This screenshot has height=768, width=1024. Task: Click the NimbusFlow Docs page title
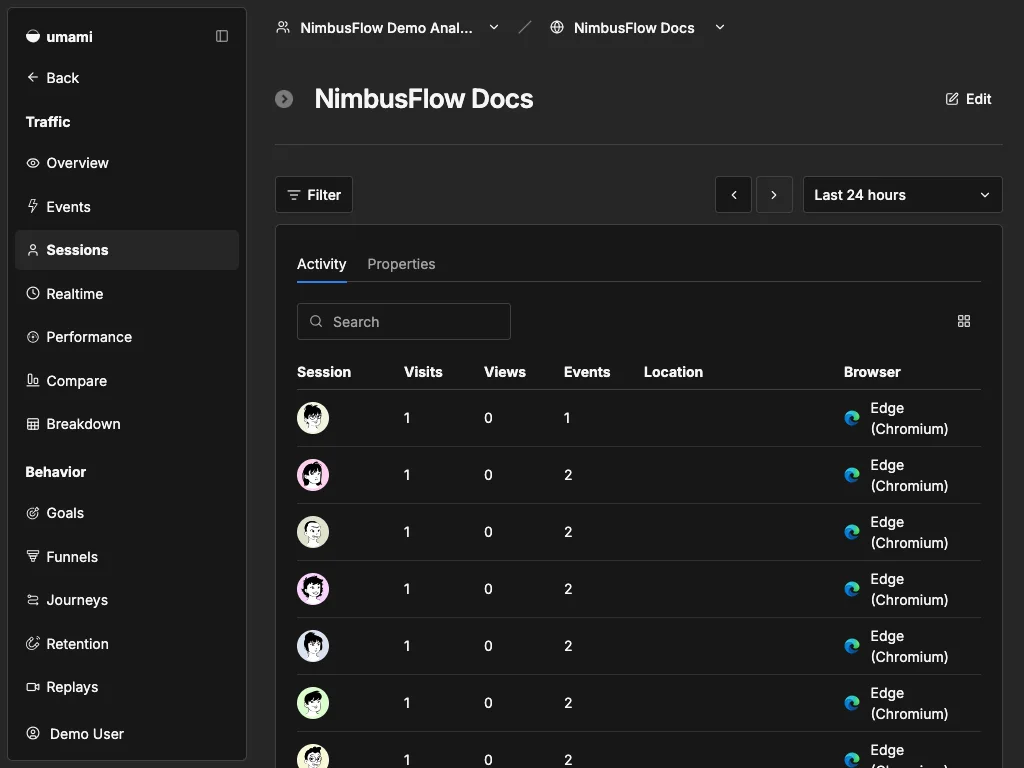tap(424, 99)
